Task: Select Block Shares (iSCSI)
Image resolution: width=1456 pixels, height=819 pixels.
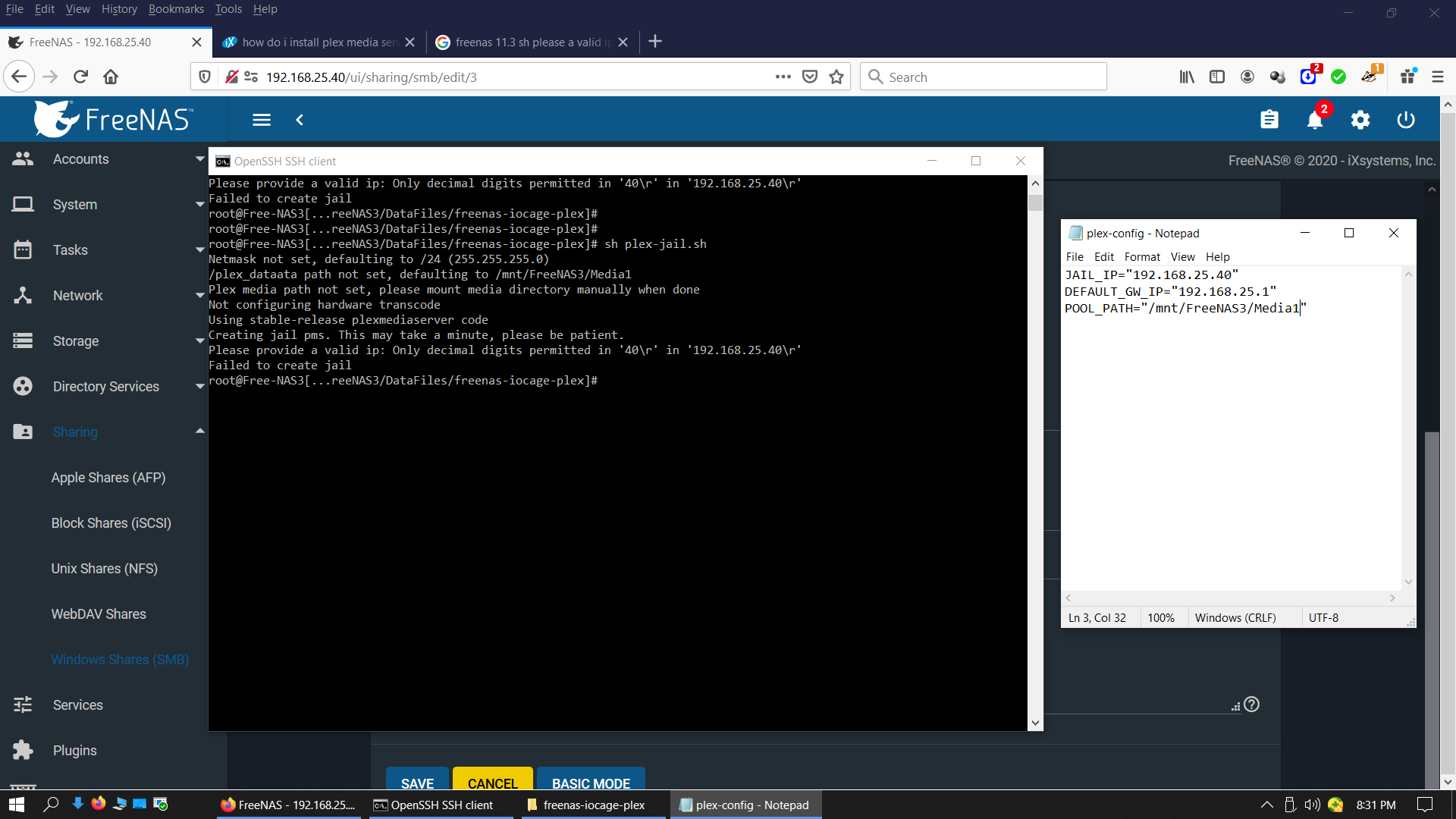Action: [x=111, y=523]
